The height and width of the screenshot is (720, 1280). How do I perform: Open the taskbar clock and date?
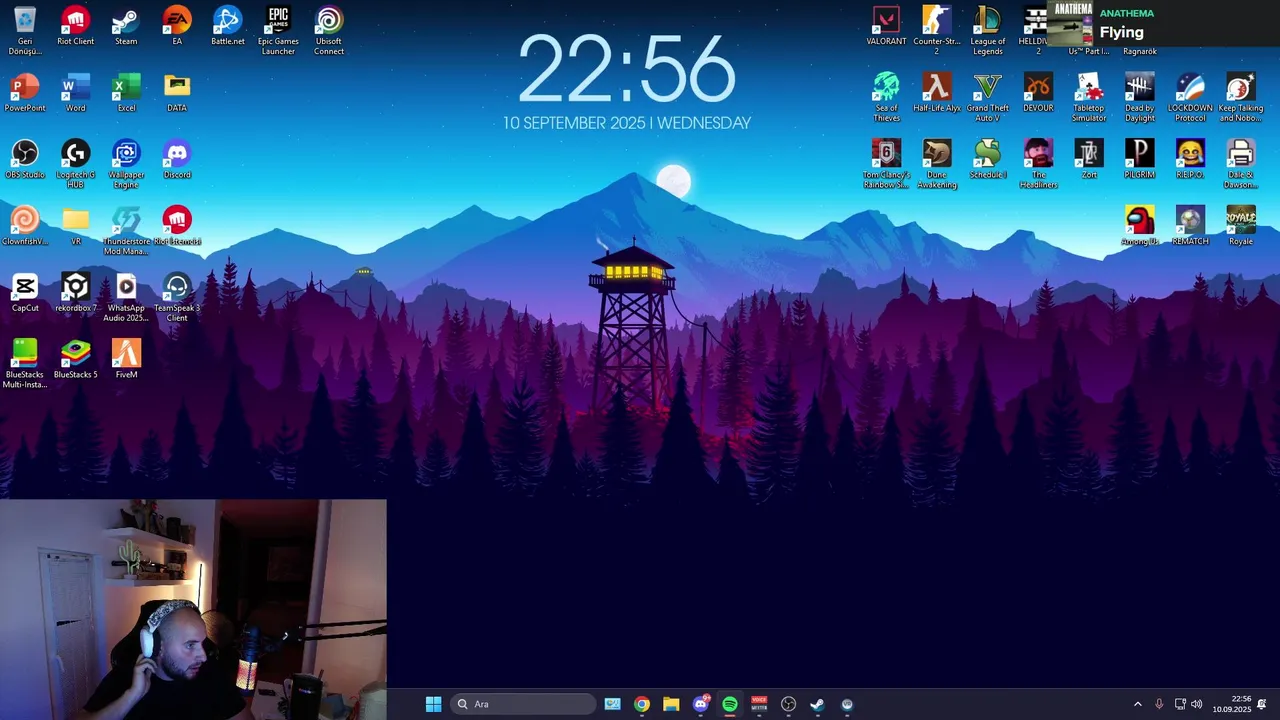(1232, 704)
